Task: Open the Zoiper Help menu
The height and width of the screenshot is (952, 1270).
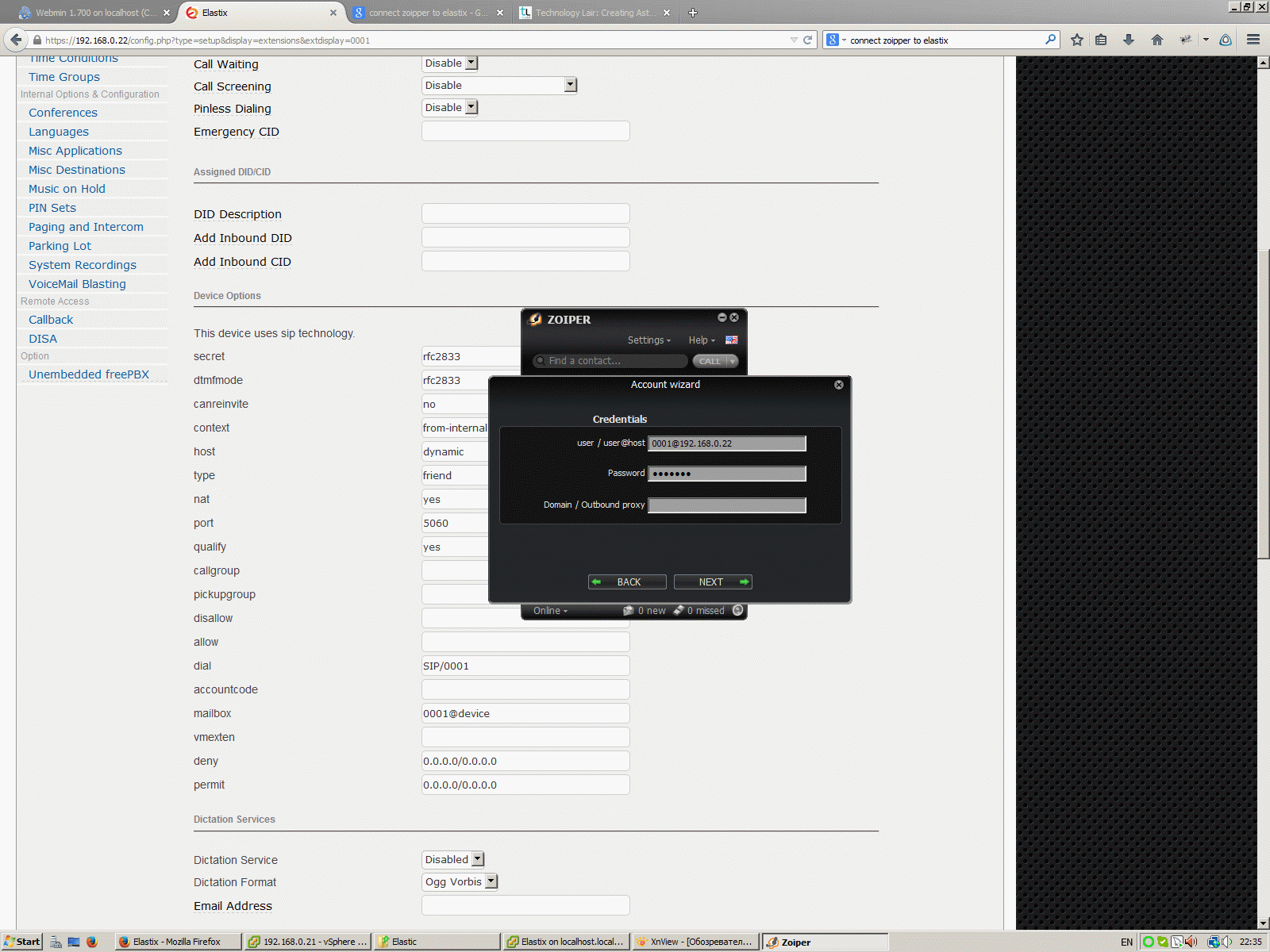Action: (x=702, y=340)
